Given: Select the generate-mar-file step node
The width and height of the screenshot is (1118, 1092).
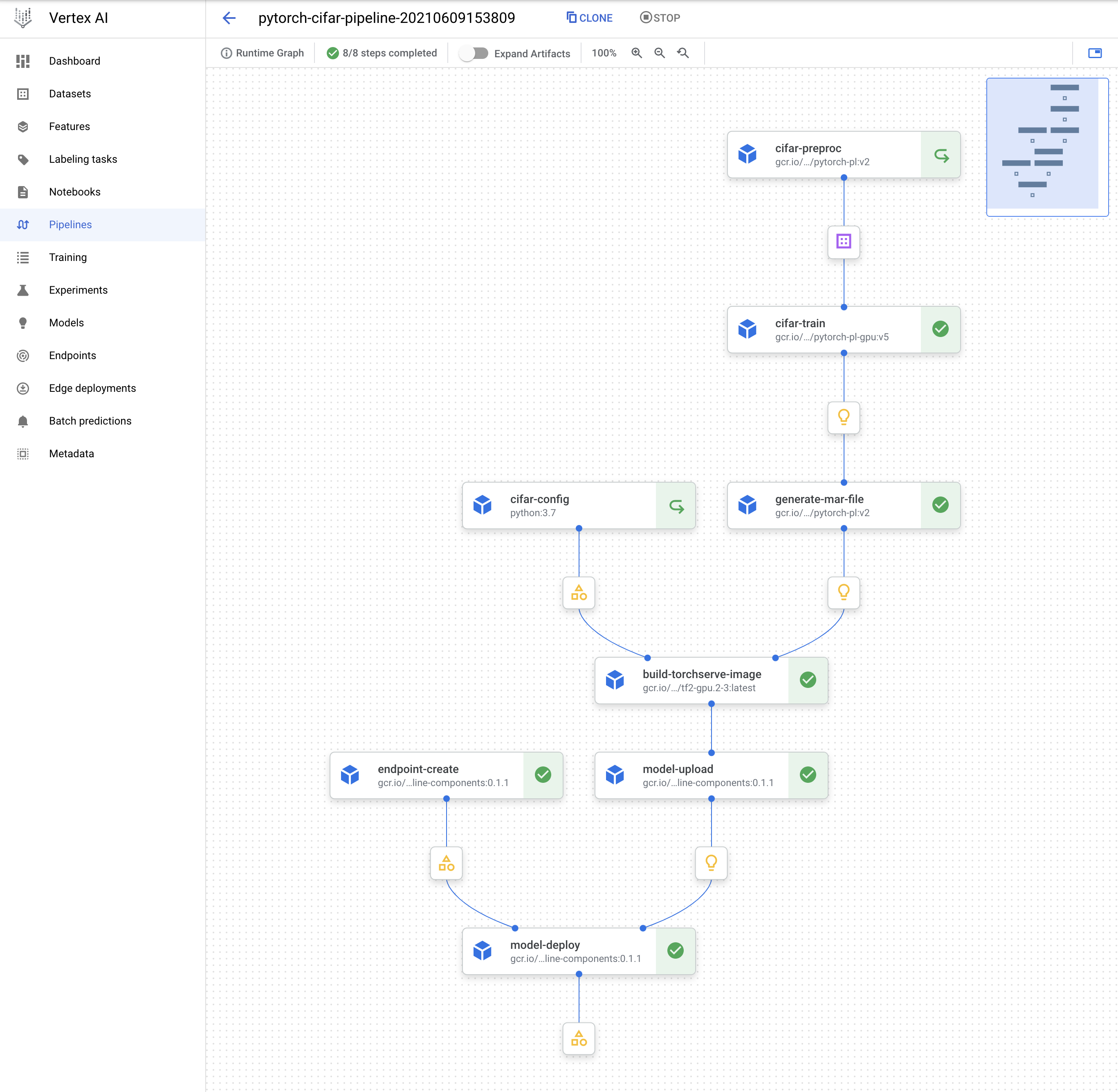Looking at the screenshot, I should (x=843, y=505).
